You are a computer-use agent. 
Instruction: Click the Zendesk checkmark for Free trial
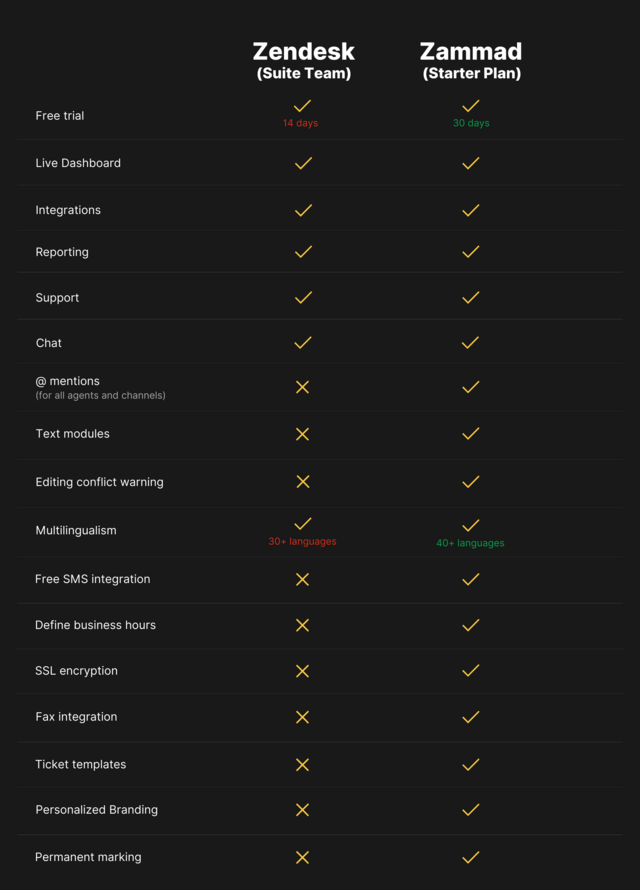click(302, 106)
